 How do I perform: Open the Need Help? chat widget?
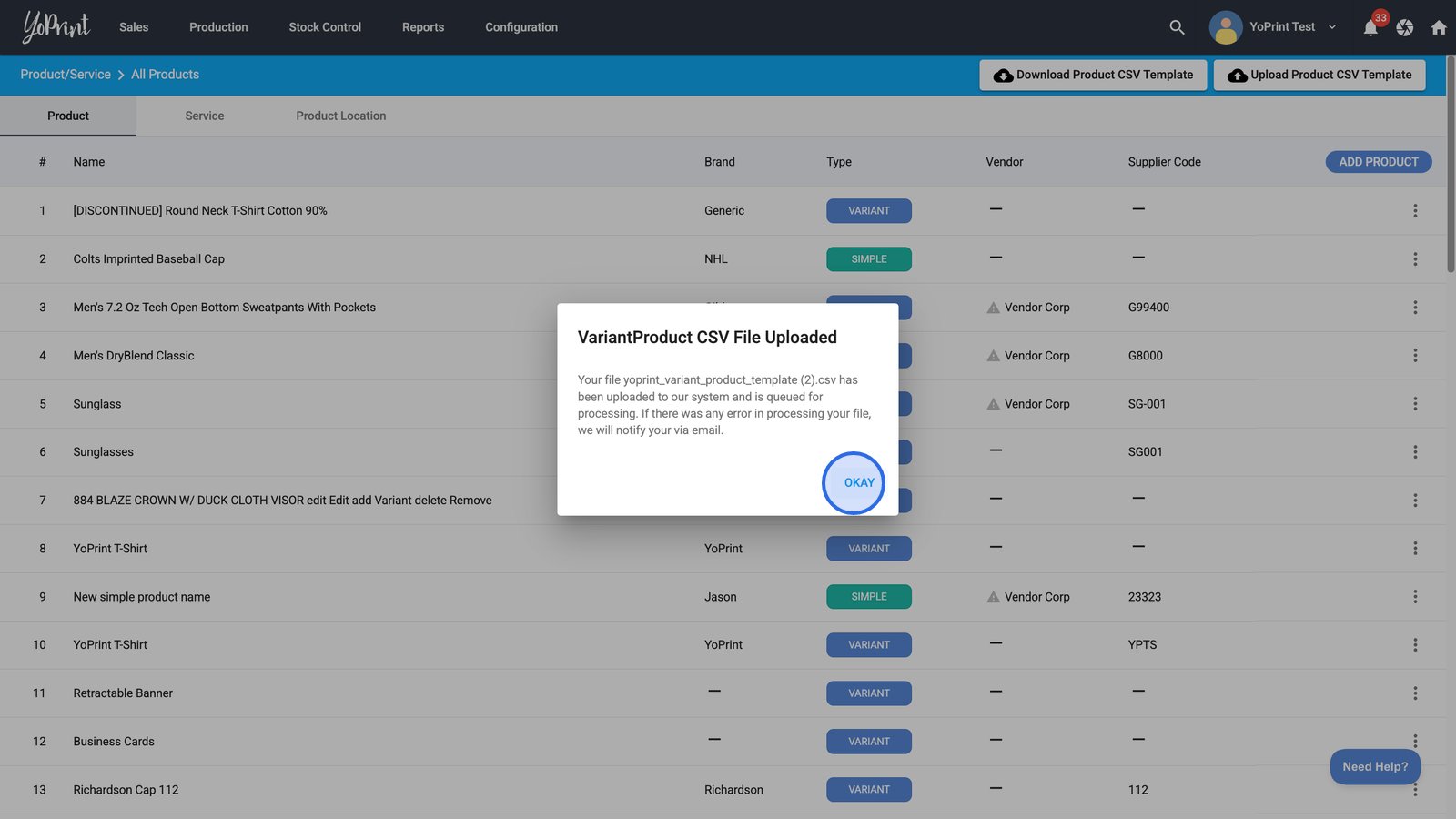pos(1374,766)
